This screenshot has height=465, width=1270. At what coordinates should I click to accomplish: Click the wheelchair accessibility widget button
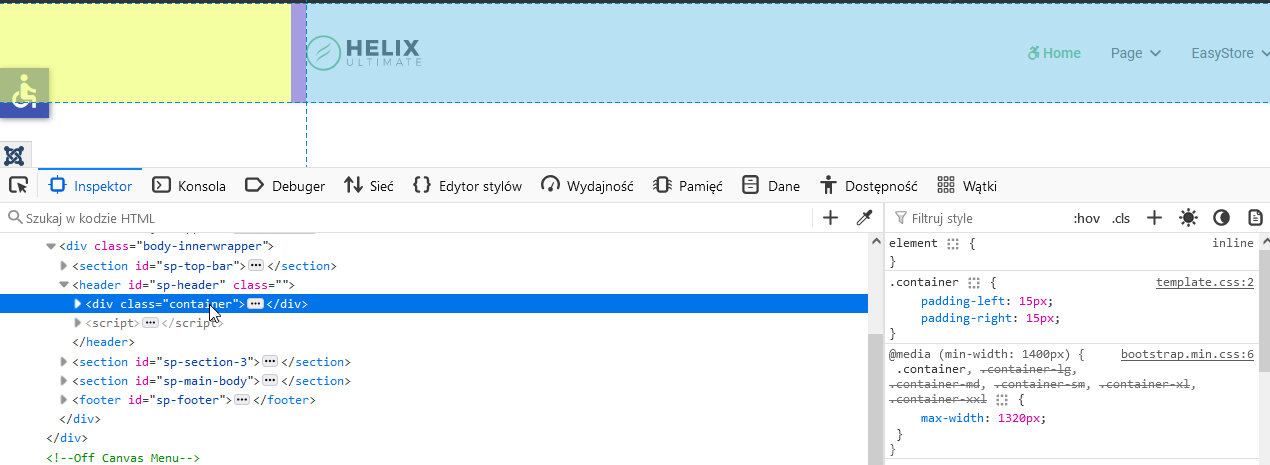(x=24, y=93)
